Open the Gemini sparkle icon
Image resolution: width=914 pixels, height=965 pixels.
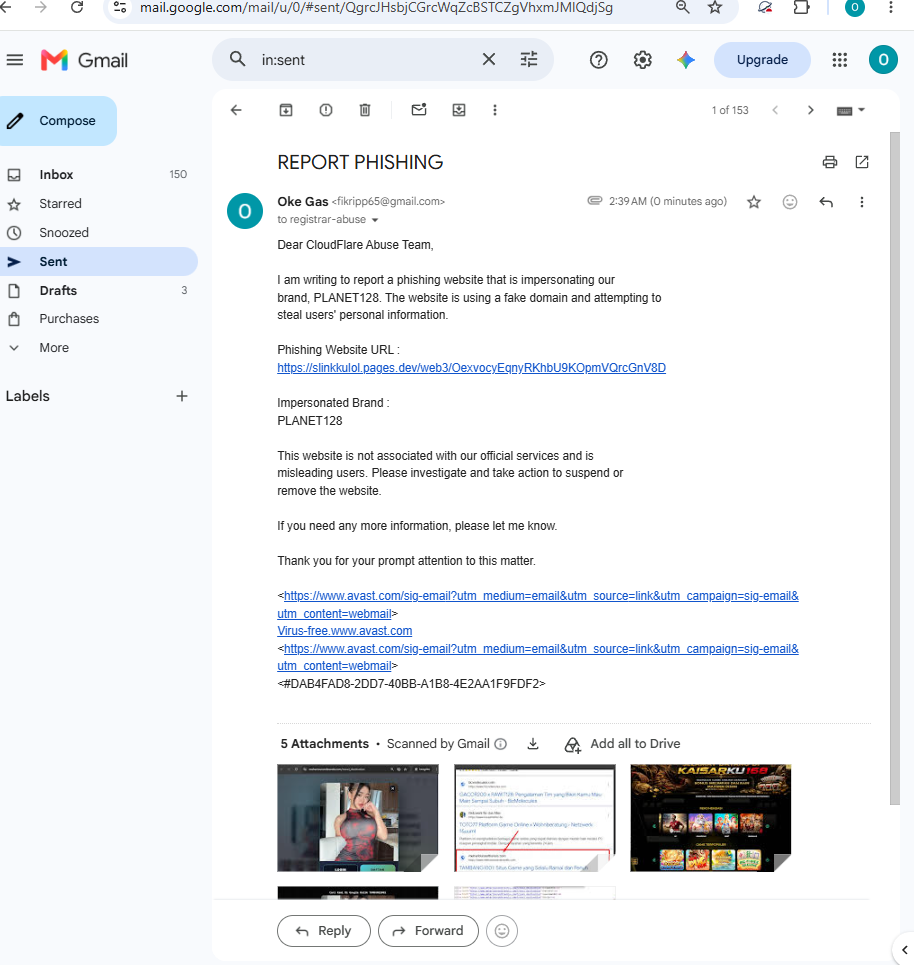(686, 60)
